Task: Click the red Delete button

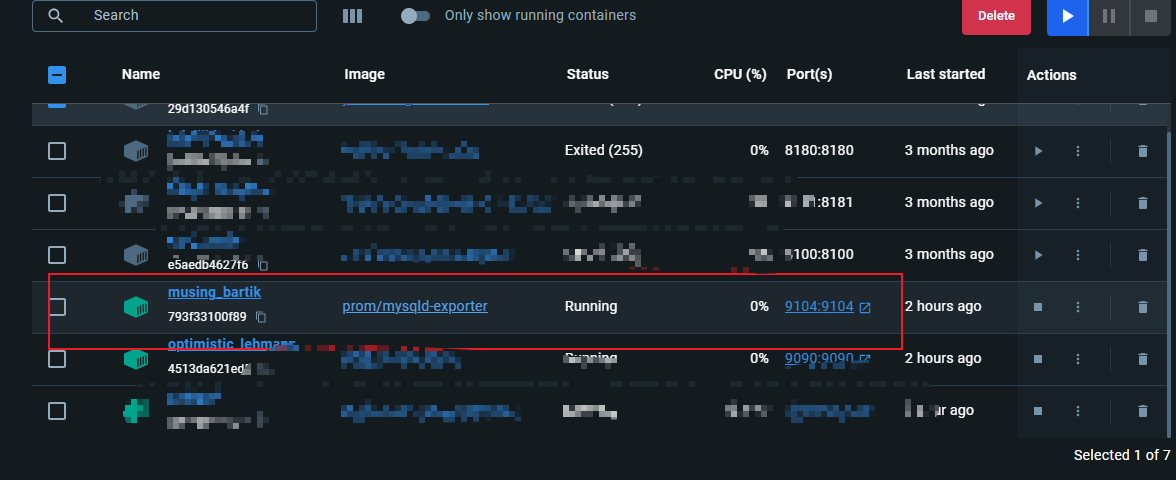Action: click(x=997, y=16)
